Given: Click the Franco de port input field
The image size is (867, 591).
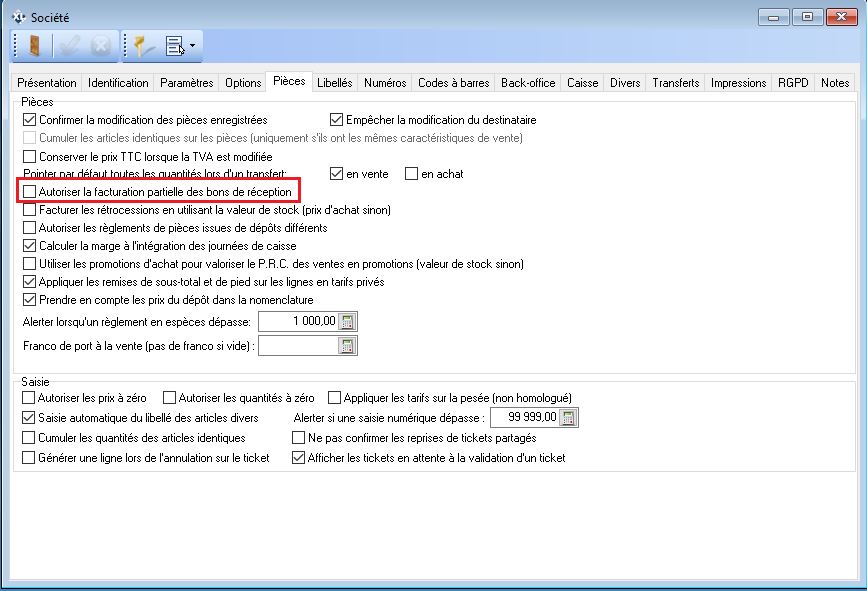Looking at the screenshot, I should [297, 346].
